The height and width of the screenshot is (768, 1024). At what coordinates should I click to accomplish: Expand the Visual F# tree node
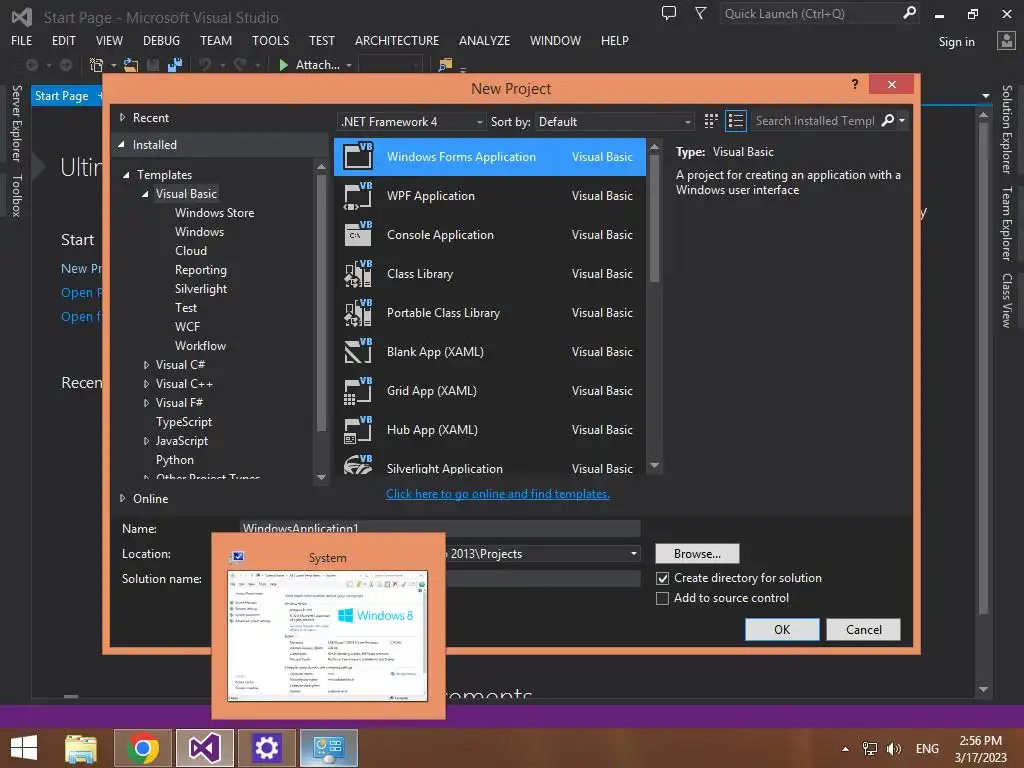point(146,403)
